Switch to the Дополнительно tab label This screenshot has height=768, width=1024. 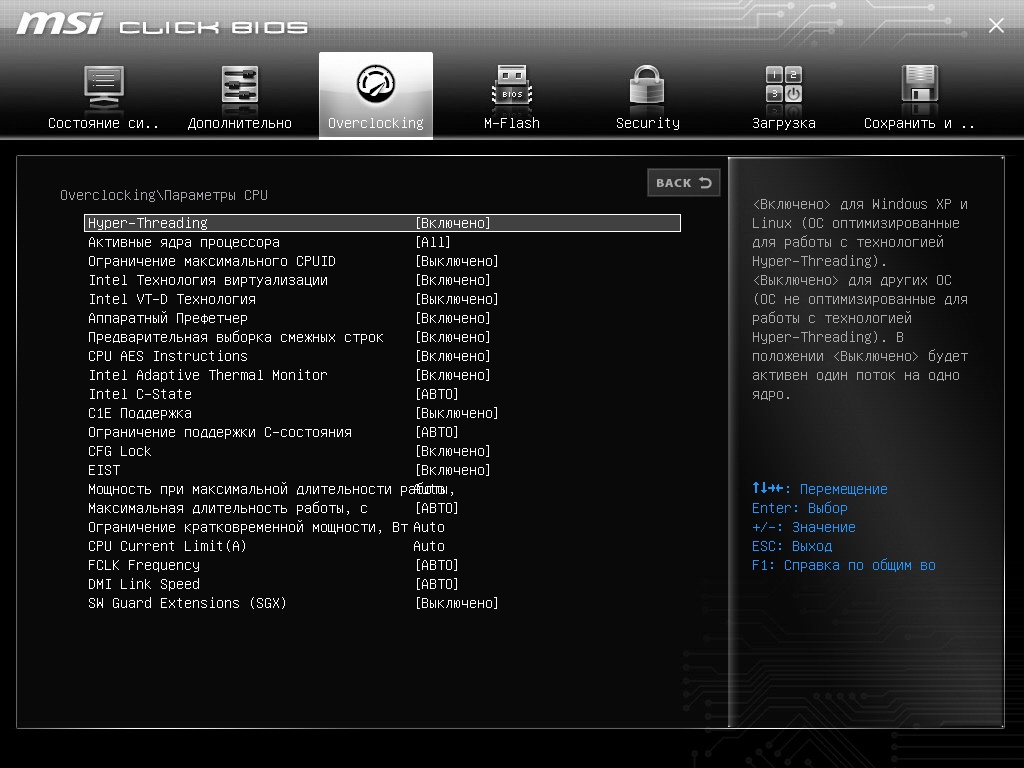[x=240, y=123]
